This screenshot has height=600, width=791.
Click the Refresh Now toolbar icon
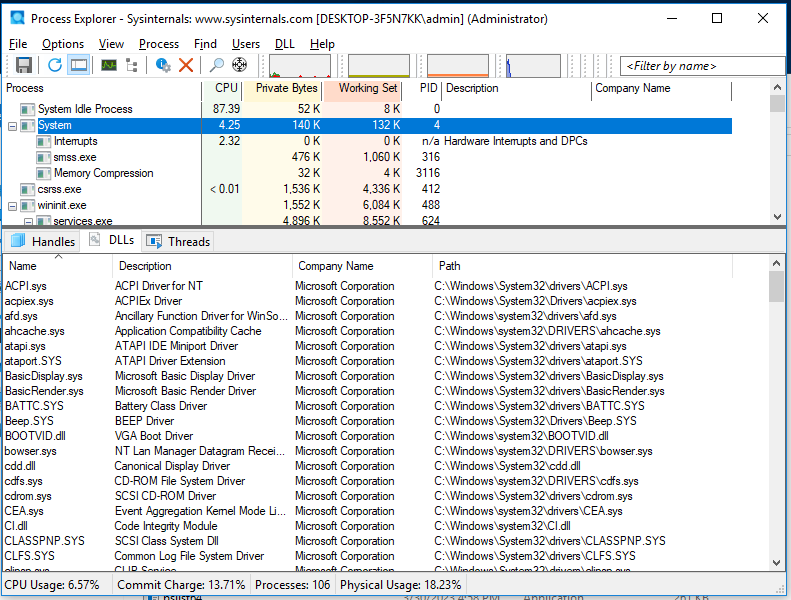coord(55,65)
